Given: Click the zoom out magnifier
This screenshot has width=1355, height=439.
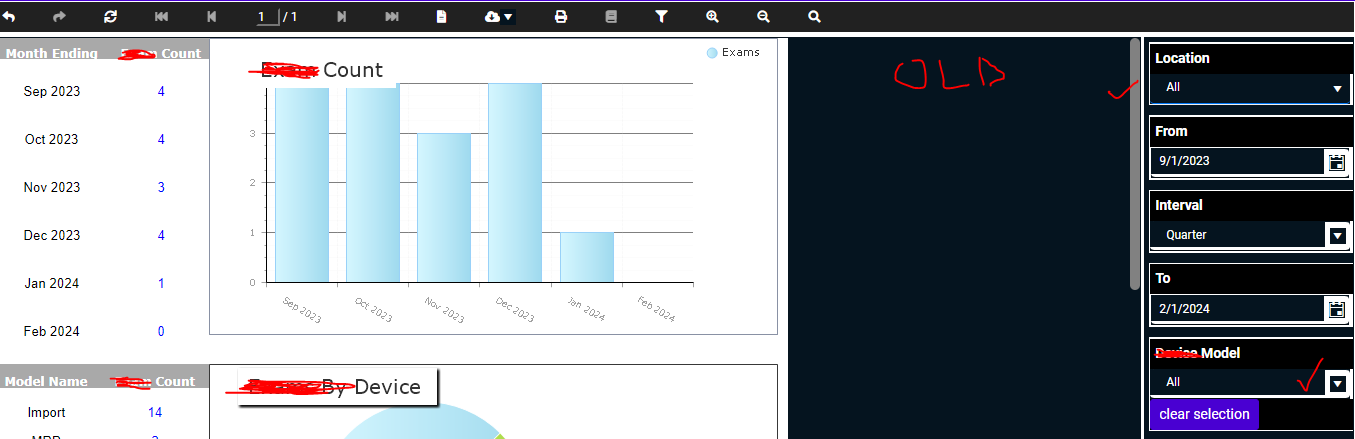Looking at the screenshot, I should [x=763, y=17].
